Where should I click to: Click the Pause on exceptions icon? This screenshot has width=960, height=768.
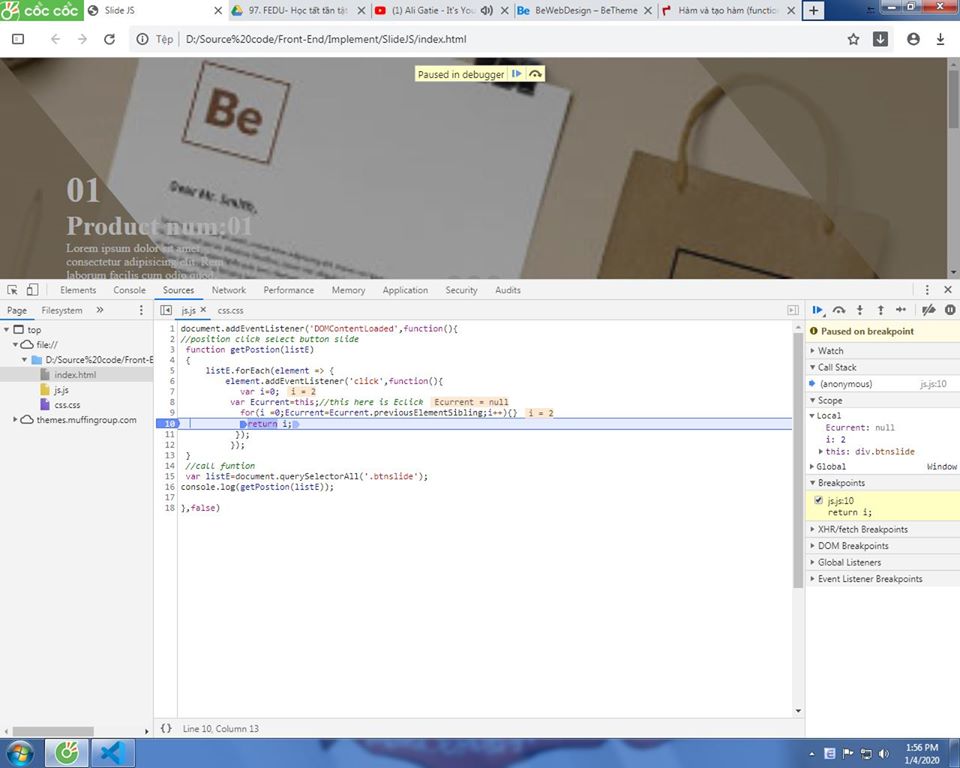pyautogui.click(x=948, y=310)
